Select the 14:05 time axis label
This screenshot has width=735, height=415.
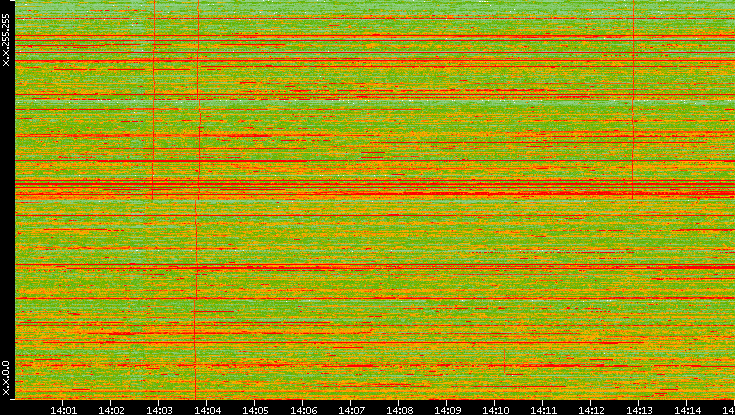coord(255,410)
